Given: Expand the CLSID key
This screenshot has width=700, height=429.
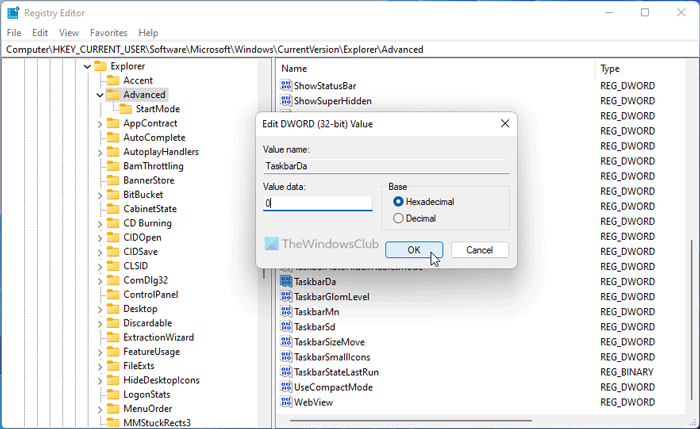Looking at the screenshot, I should point(100,267).
